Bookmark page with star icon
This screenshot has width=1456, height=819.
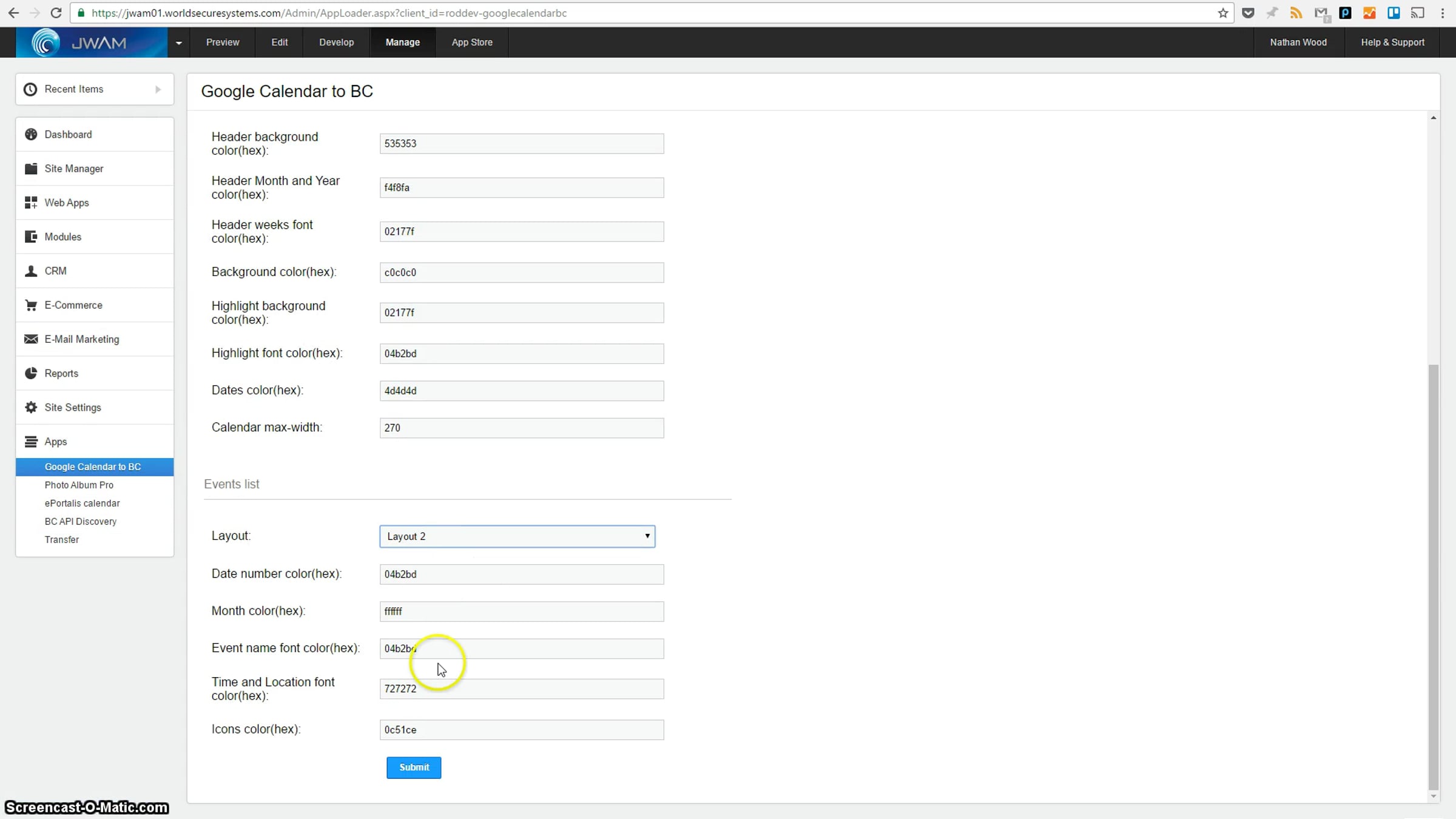tap(1223, 13)
